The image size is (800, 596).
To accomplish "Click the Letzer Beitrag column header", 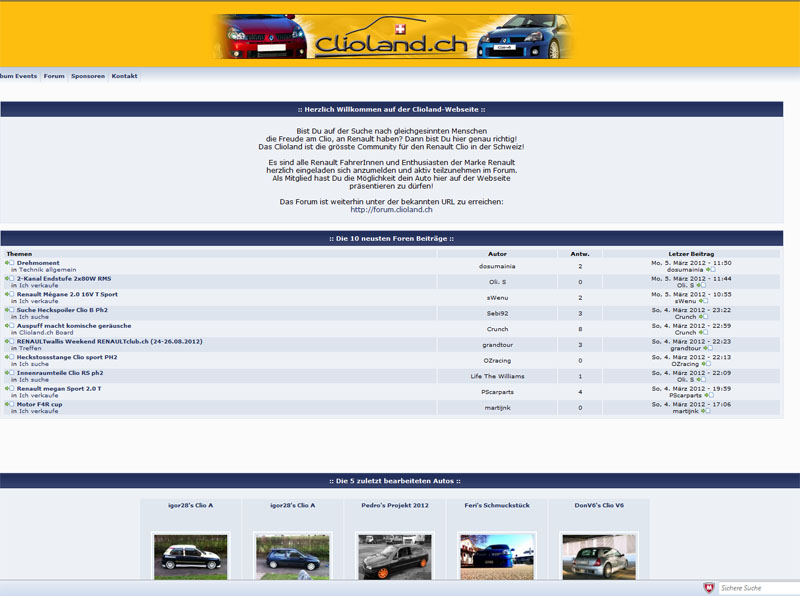I will (x=691, y=254).
